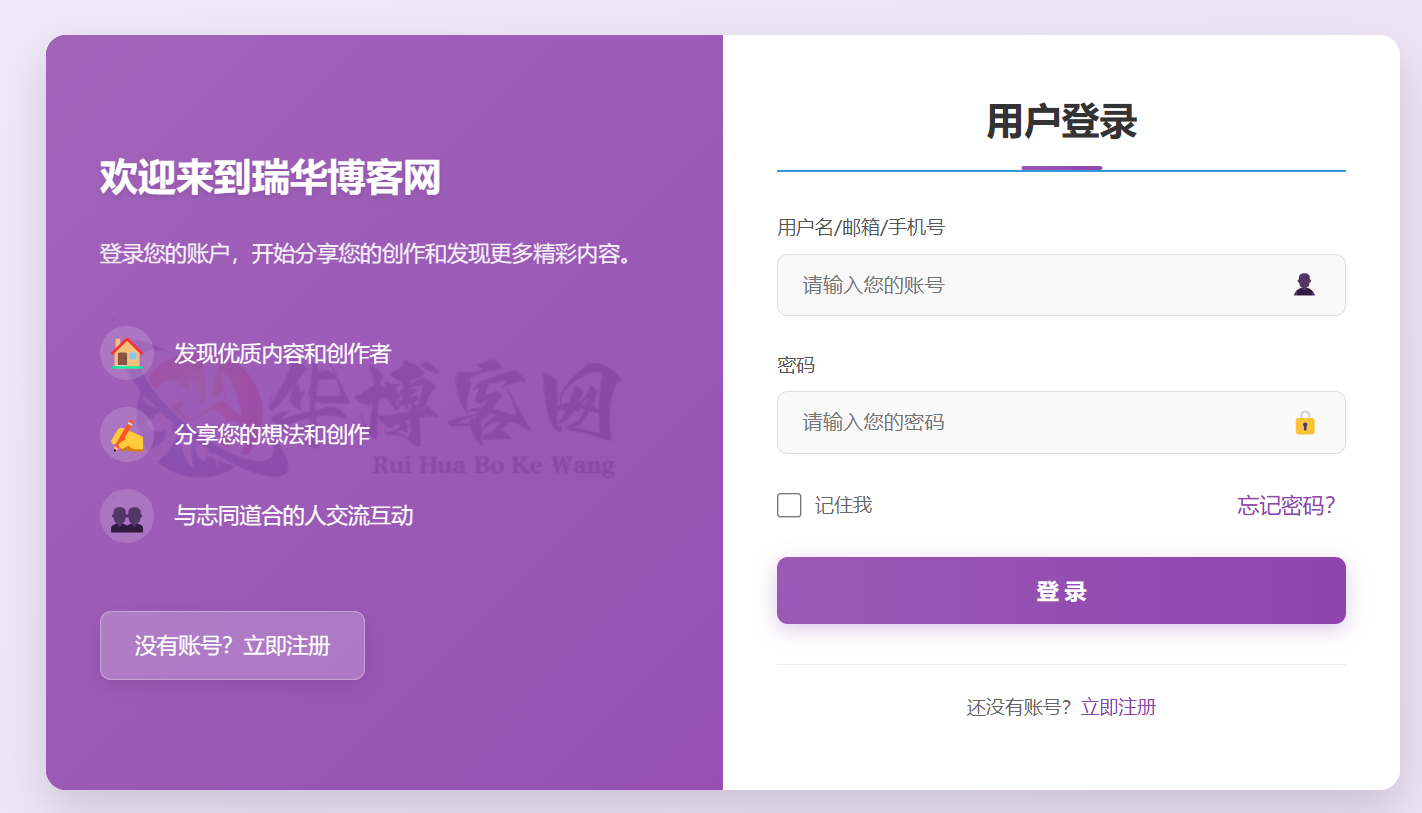
Task: Focus the 请输入您的密码 input field
Action: [x=1030, y=423]
